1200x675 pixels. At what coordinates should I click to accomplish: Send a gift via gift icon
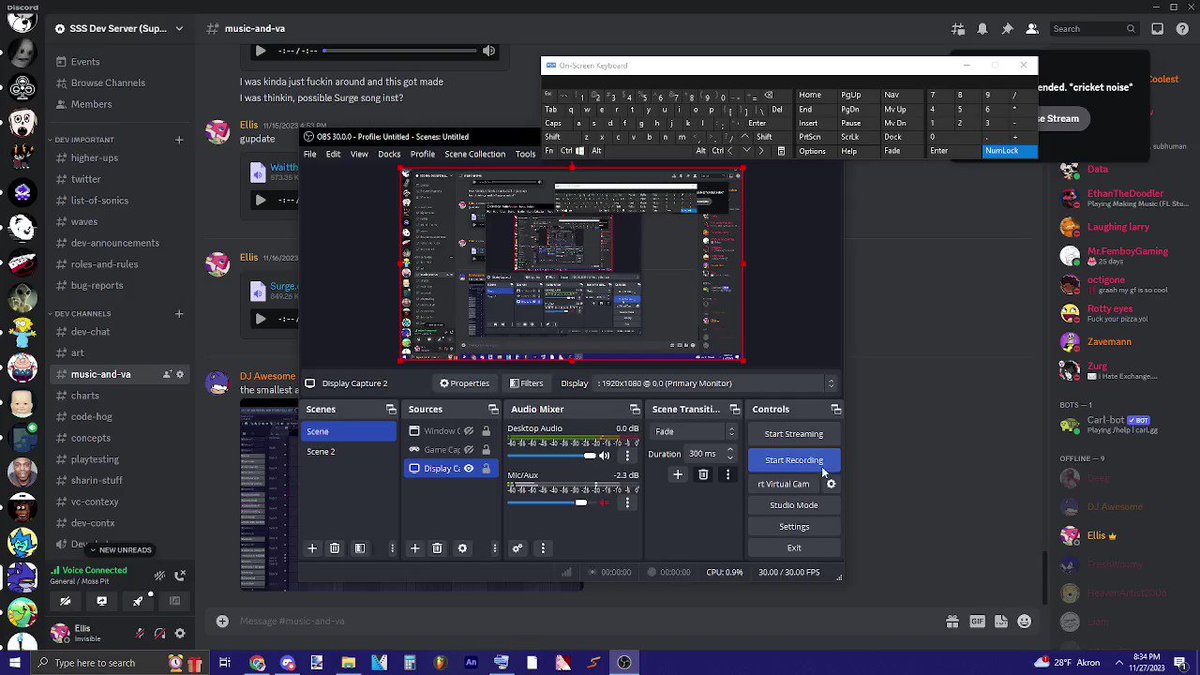[x=953, y=621]
